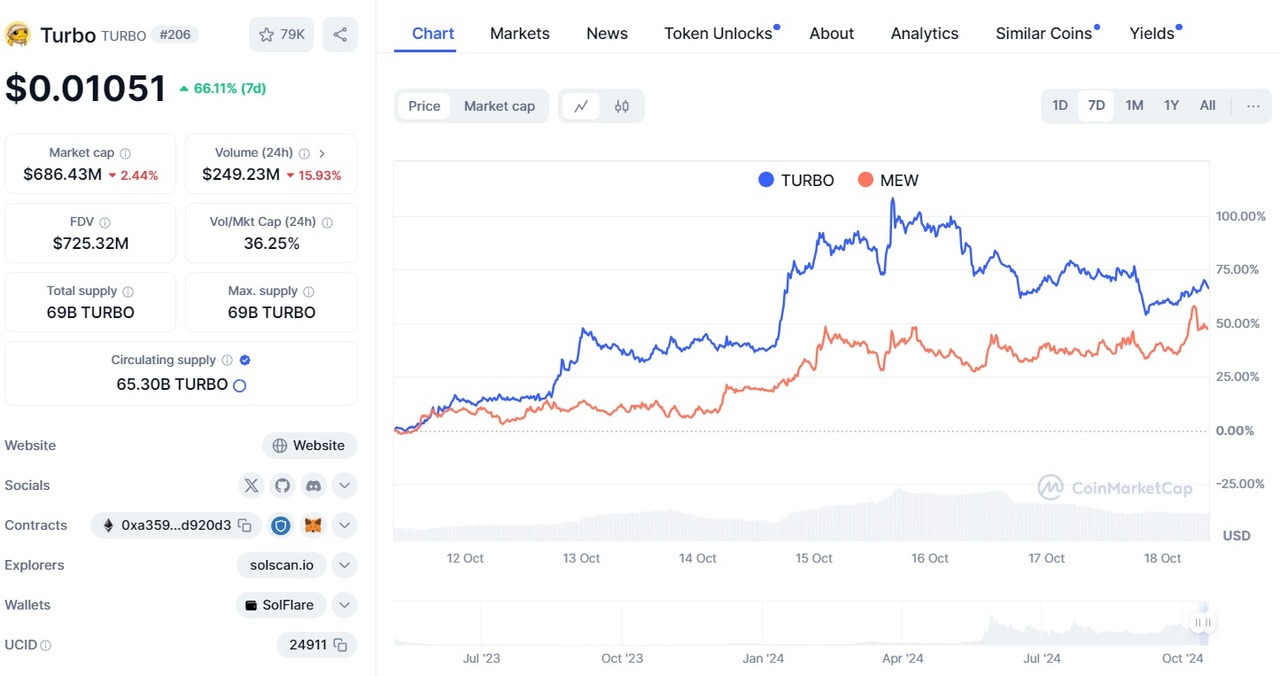Open the GitHub social icon

[282, 486]
